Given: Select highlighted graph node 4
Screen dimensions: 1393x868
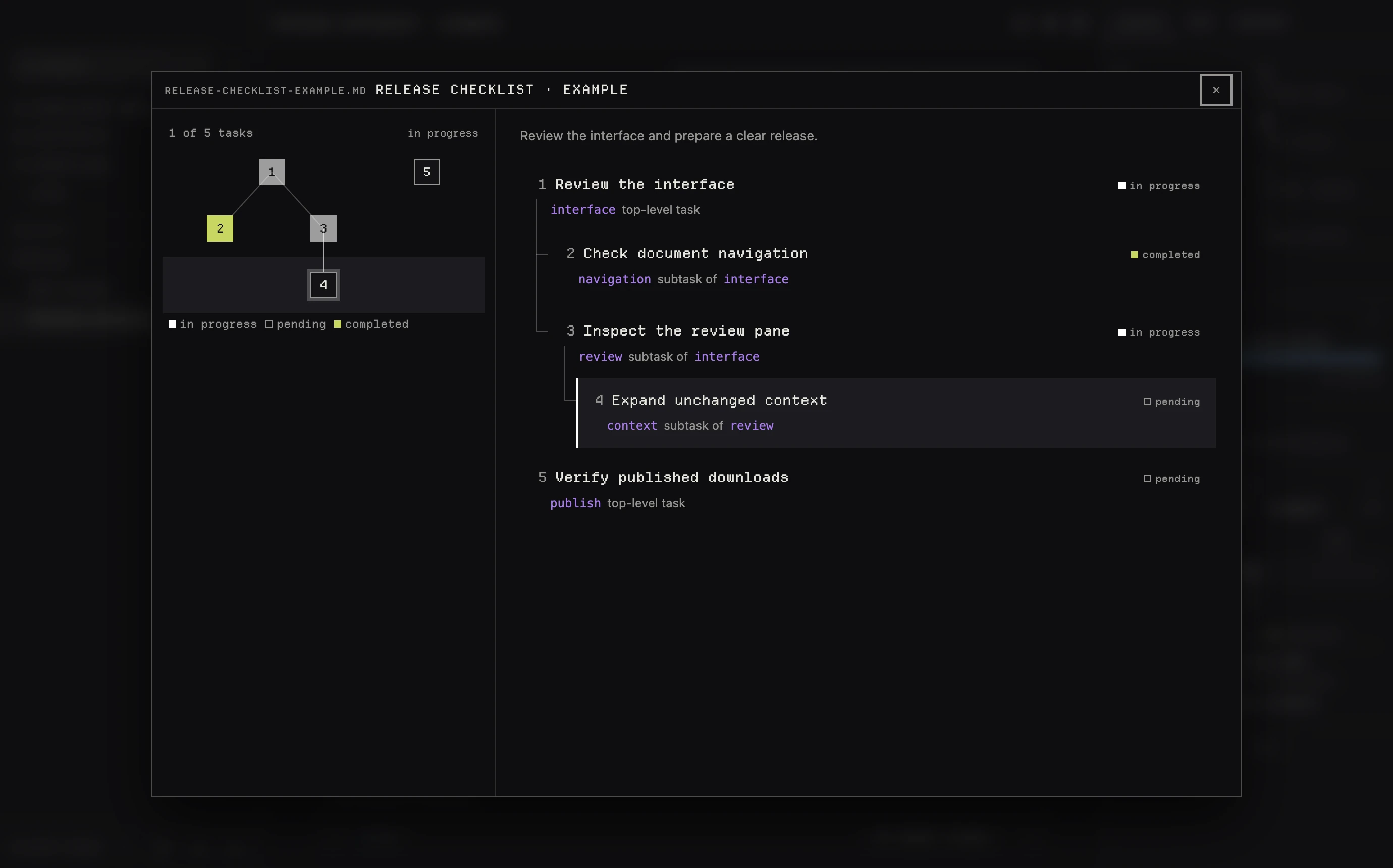Looking at the screenshot, I should [323, 285].
